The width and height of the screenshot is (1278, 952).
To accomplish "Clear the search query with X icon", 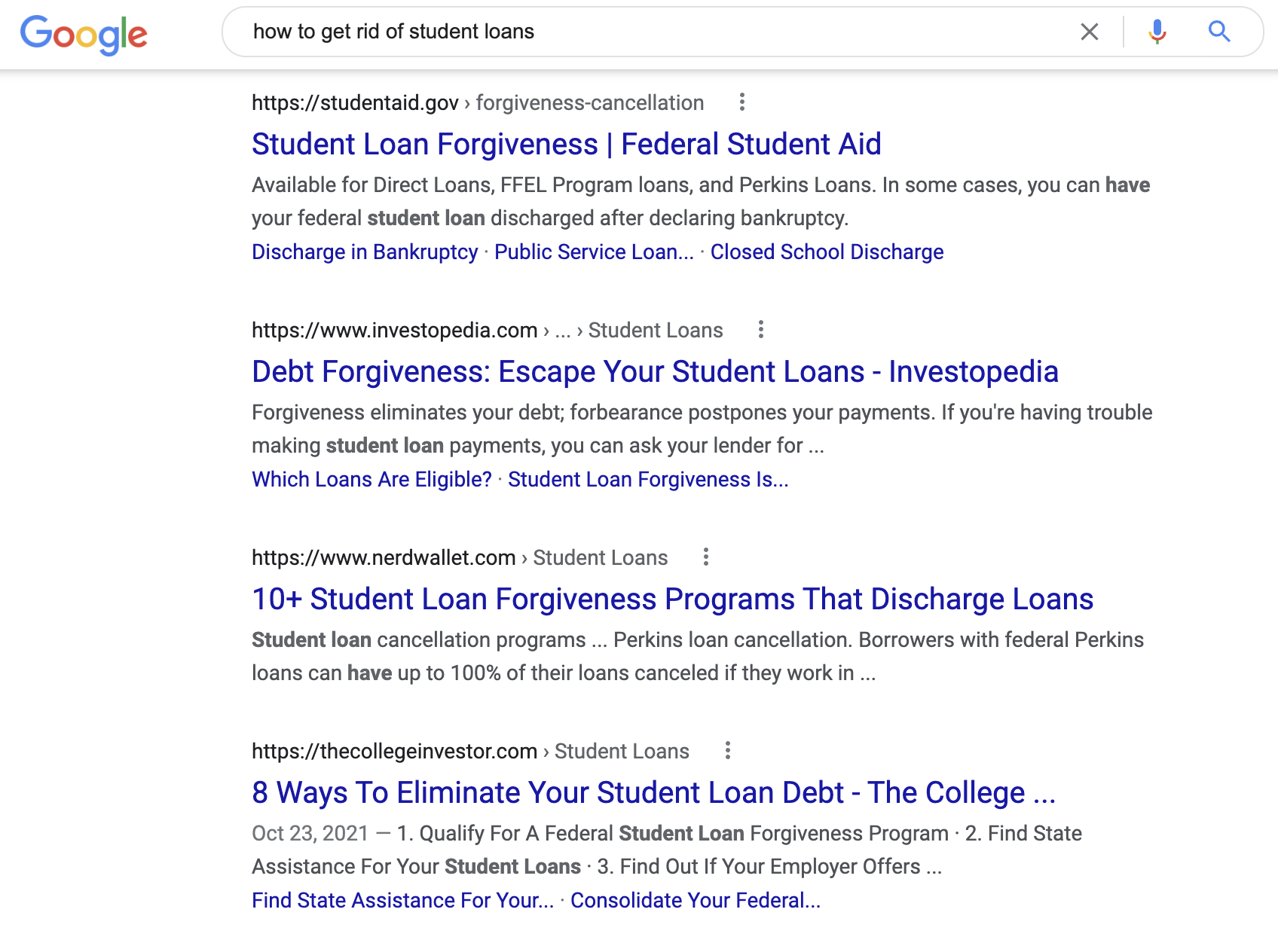I will click(x=1089, y=32).
